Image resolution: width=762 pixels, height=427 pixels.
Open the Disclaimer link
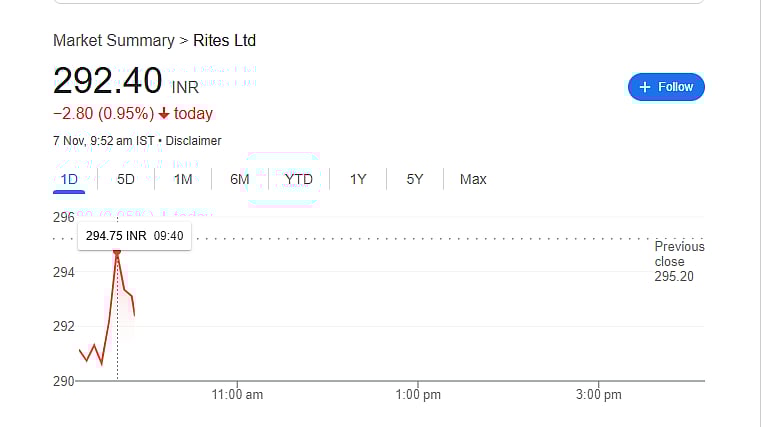193,141
